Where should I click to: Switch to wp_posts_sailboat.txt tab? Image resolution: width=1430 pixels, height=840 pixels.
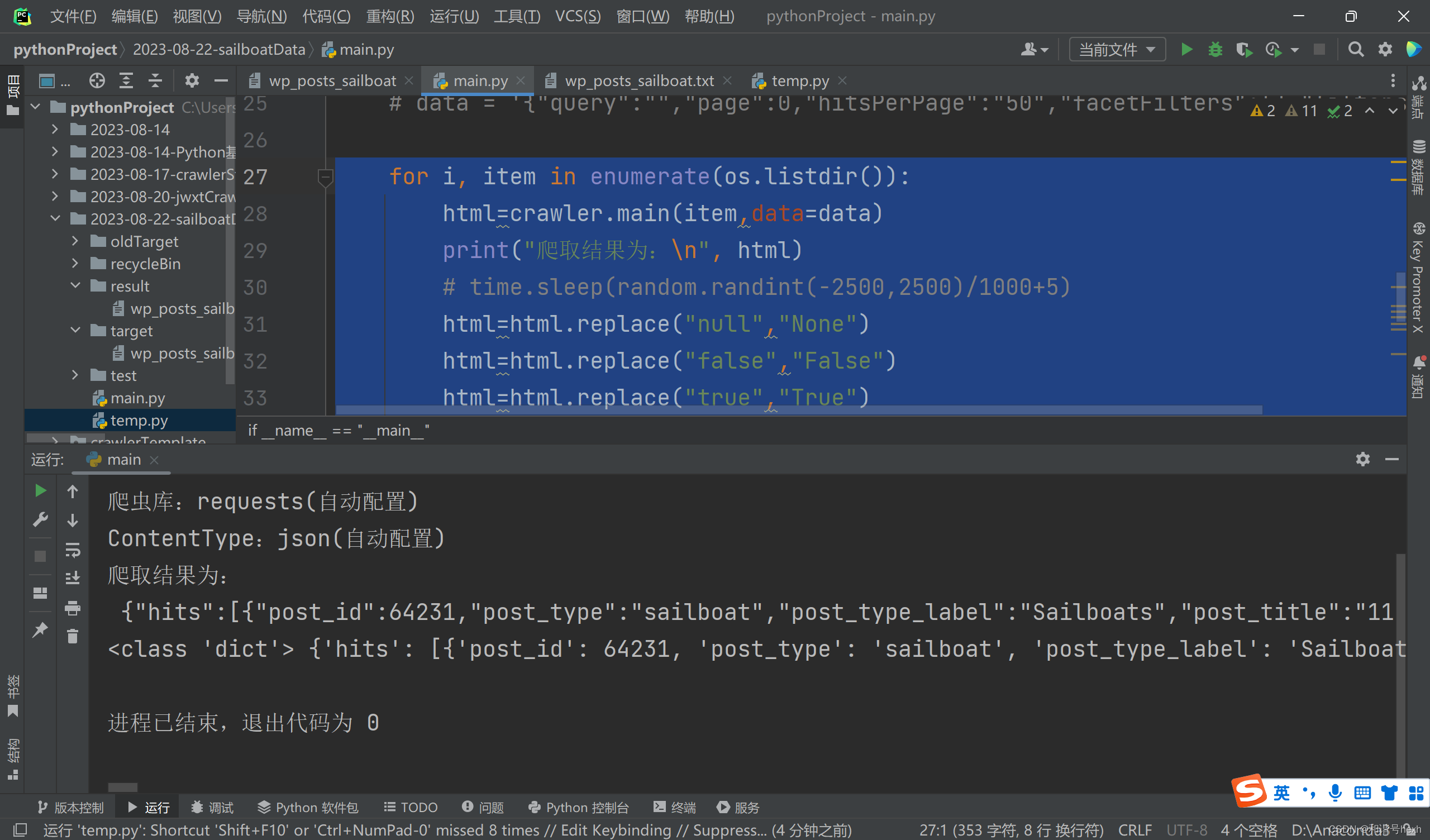coord(639,80)
